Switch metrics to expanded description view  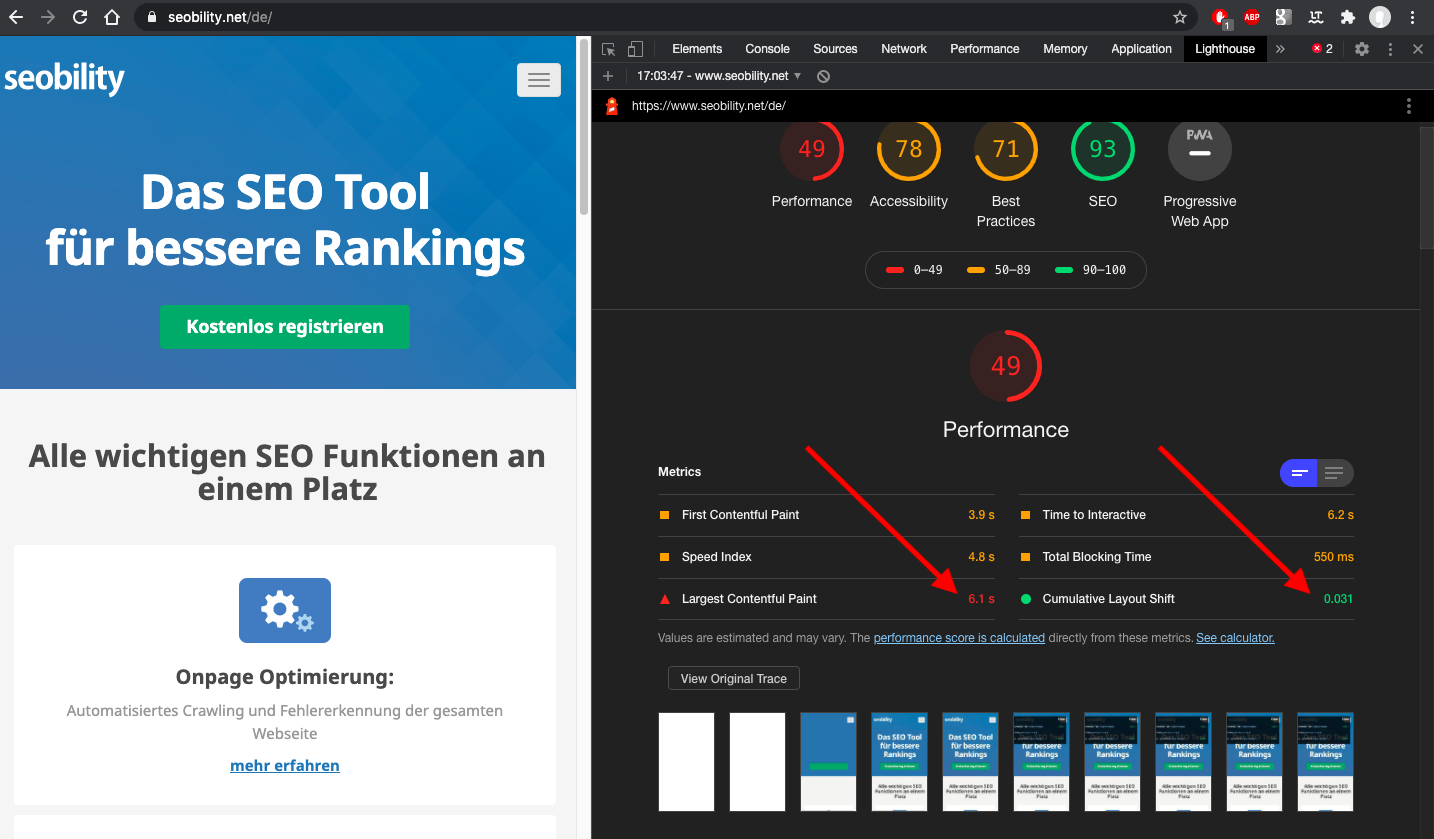click(x=1335, y=473)
